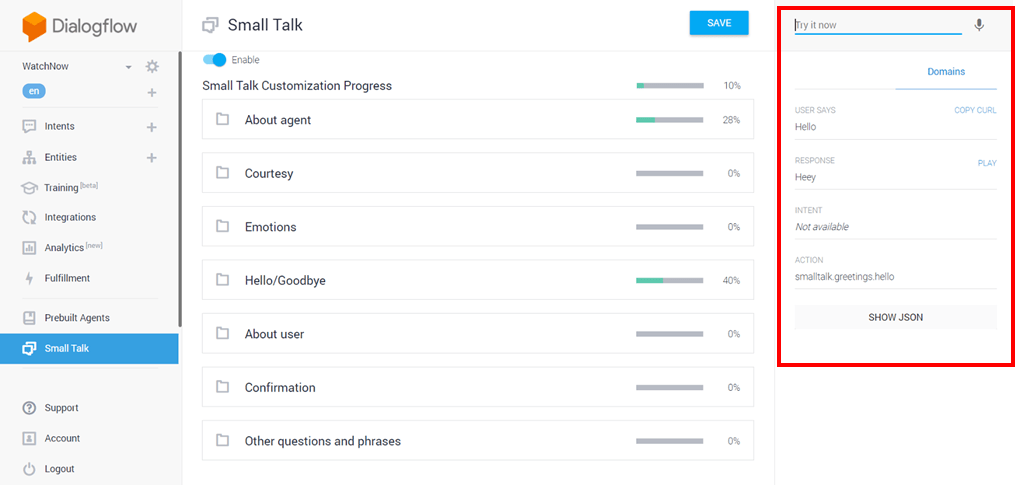Toggle the Small Talk Enable switch
Image resolution: width=1015 pixels, height=485 pixels.
coord(214,60)
